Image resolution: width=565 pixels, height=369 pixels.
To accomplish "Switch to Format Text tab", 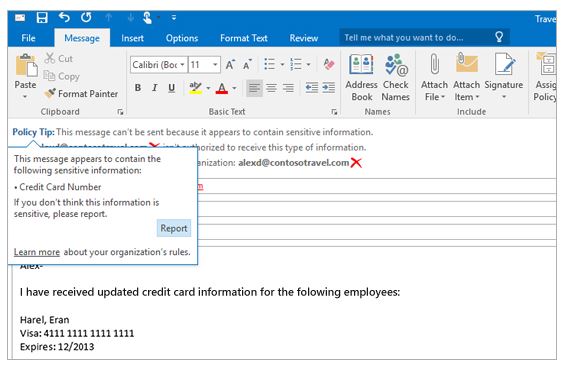I will 244,38.
